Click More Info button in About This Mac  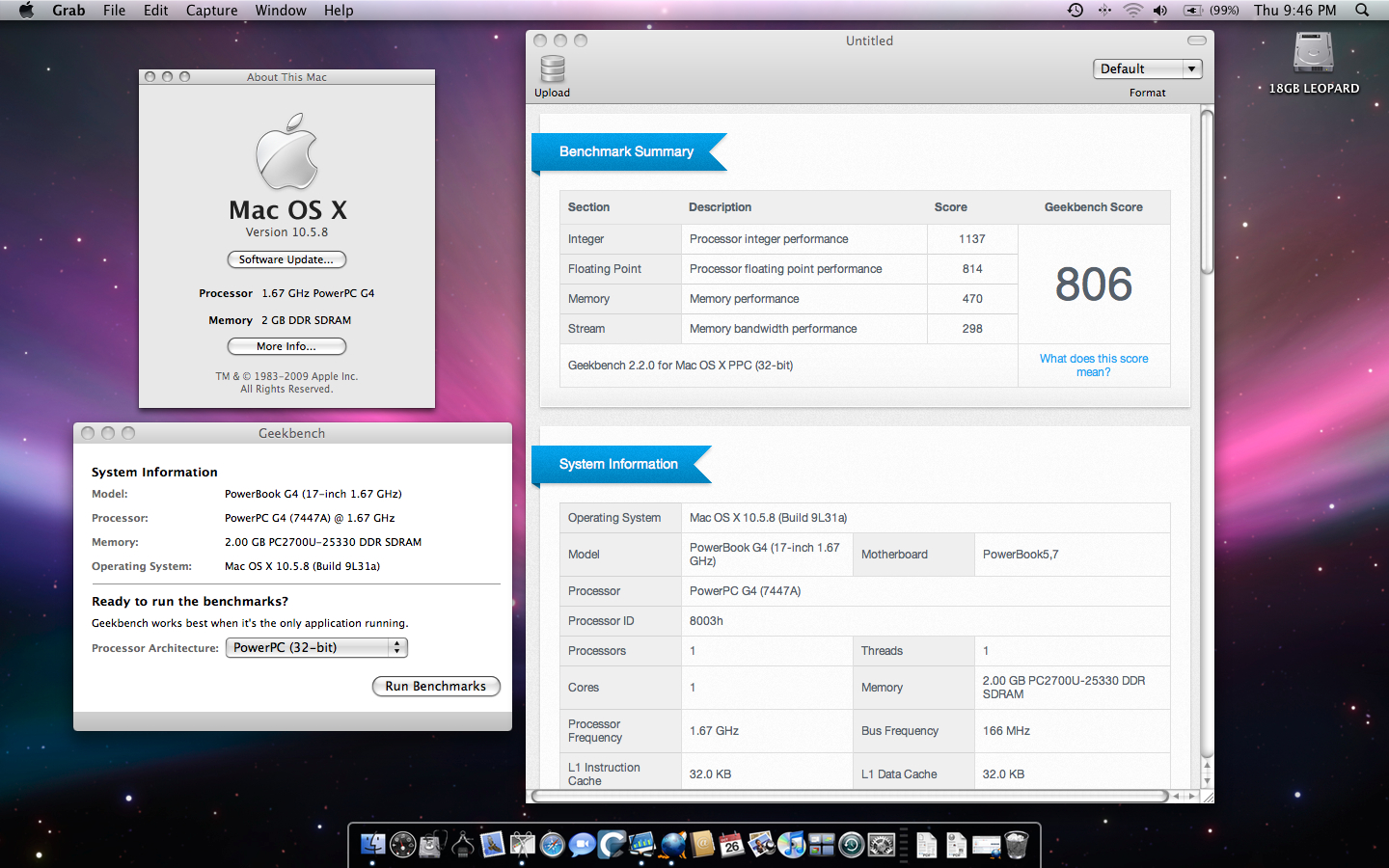pyautogui.click(x=286, y=346)
